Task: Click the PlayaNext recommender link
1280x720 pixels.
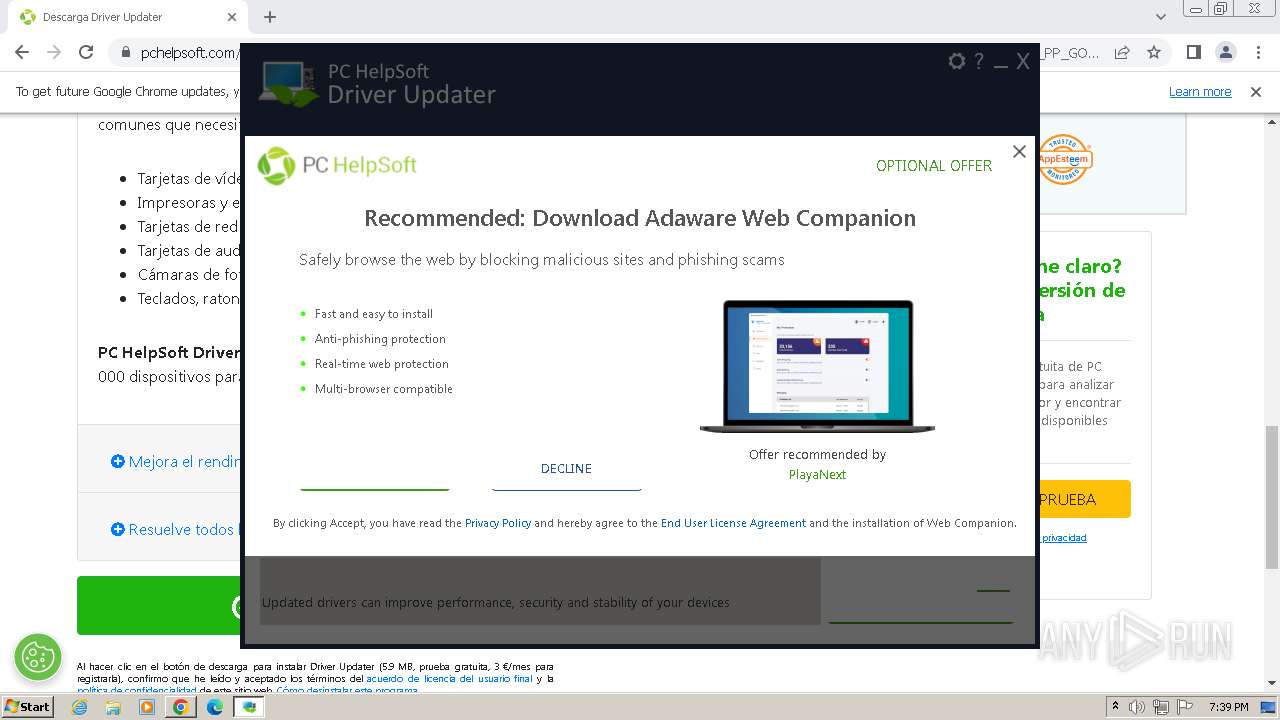Action: [x=817, y=475]
